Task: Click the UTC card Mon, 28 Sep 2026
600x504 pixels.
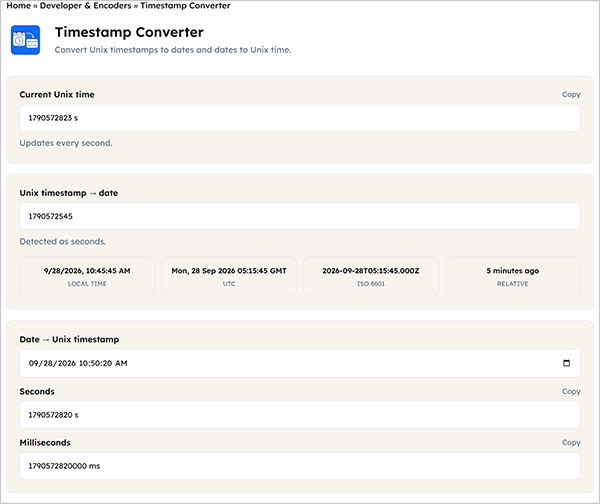Action: tap(229, 276)
